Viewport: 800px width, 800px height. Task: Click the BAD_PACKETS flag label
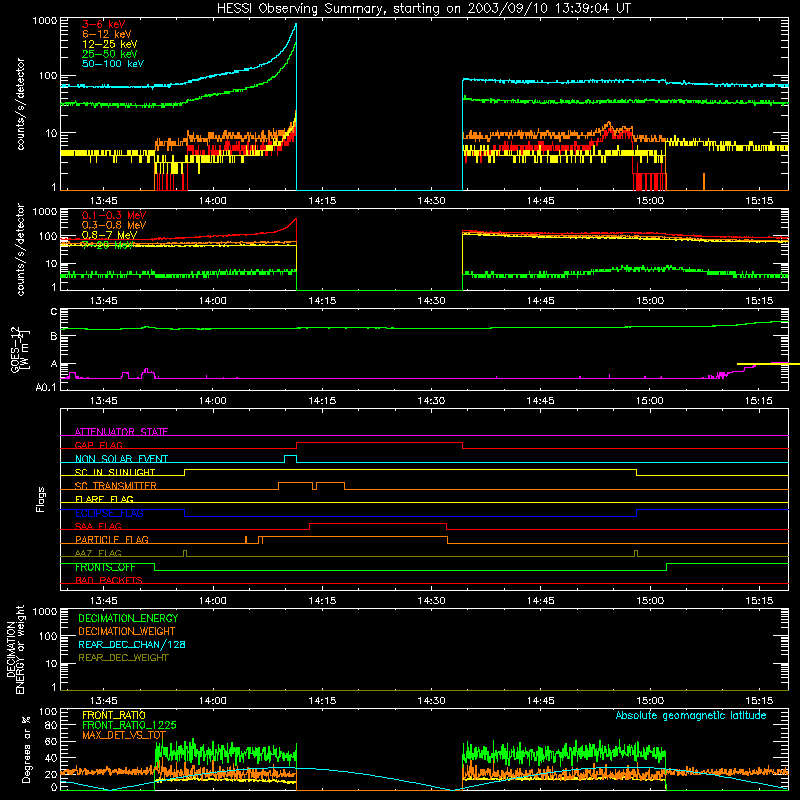(109, 581)
